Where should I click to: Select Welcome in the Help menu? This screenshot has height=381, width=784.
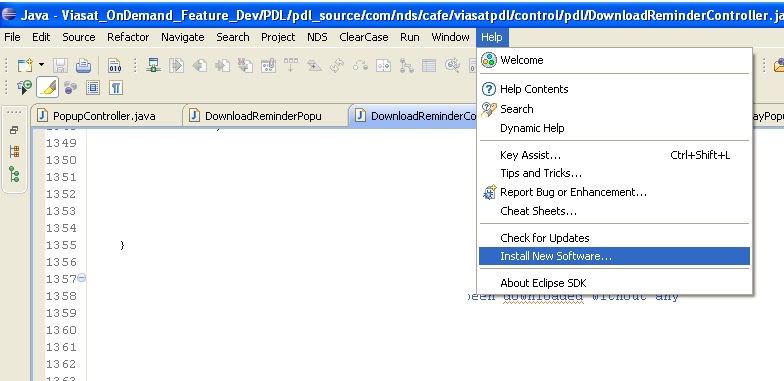click(x=614, y=60)
